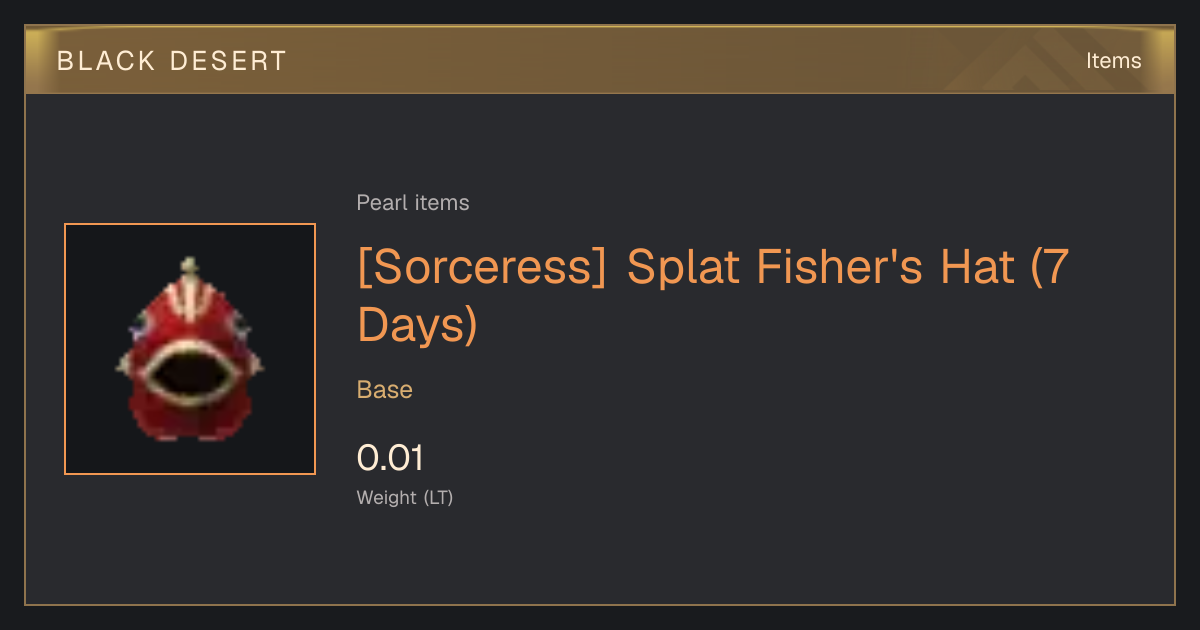Click the word Days) in item title
The image size is (1200, 630).
(418, 324)
